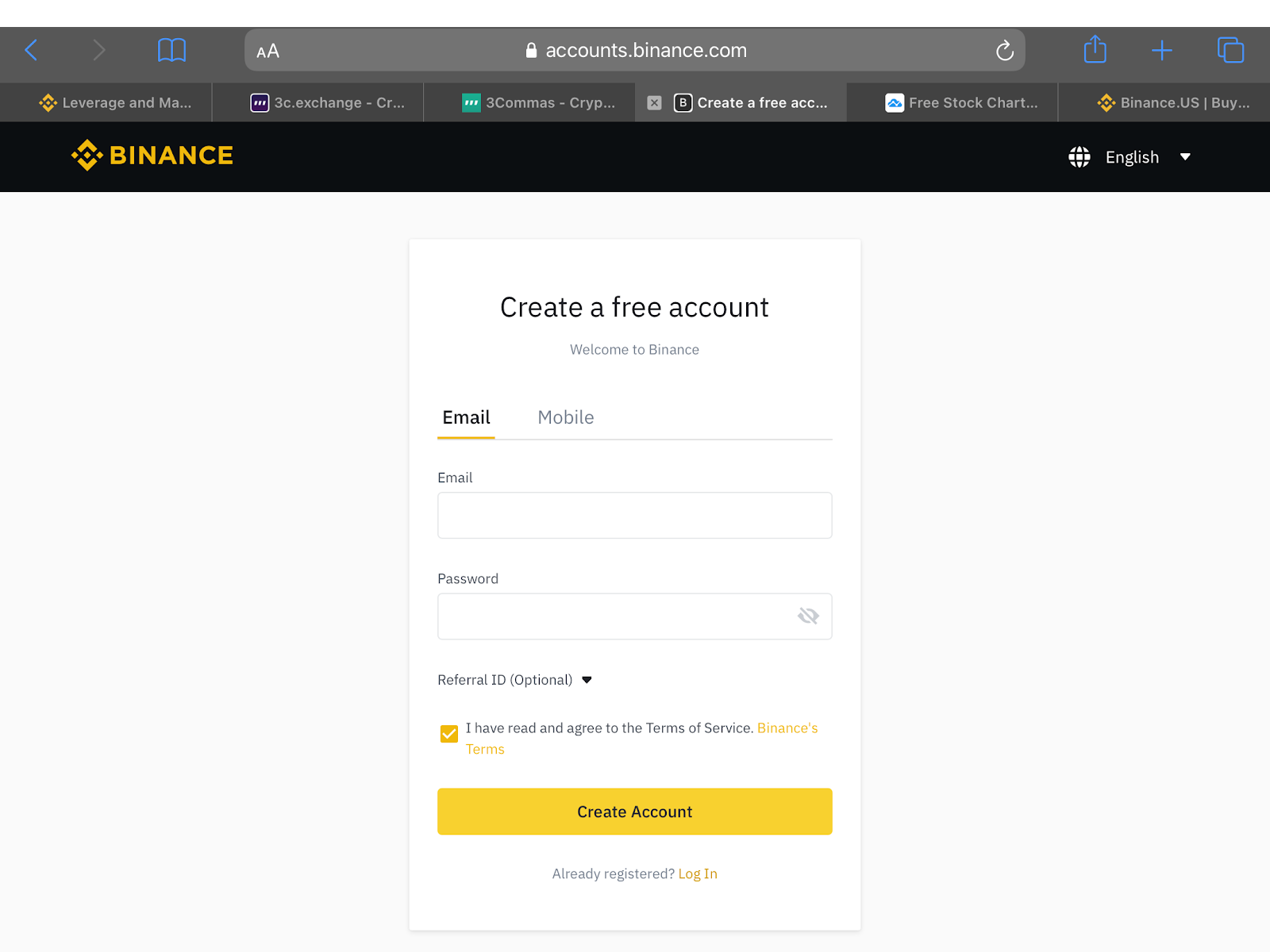Viewport: 1270px width, 952px height.
Task: Click the 'Create a free account' heading
Action: (635, 308)
